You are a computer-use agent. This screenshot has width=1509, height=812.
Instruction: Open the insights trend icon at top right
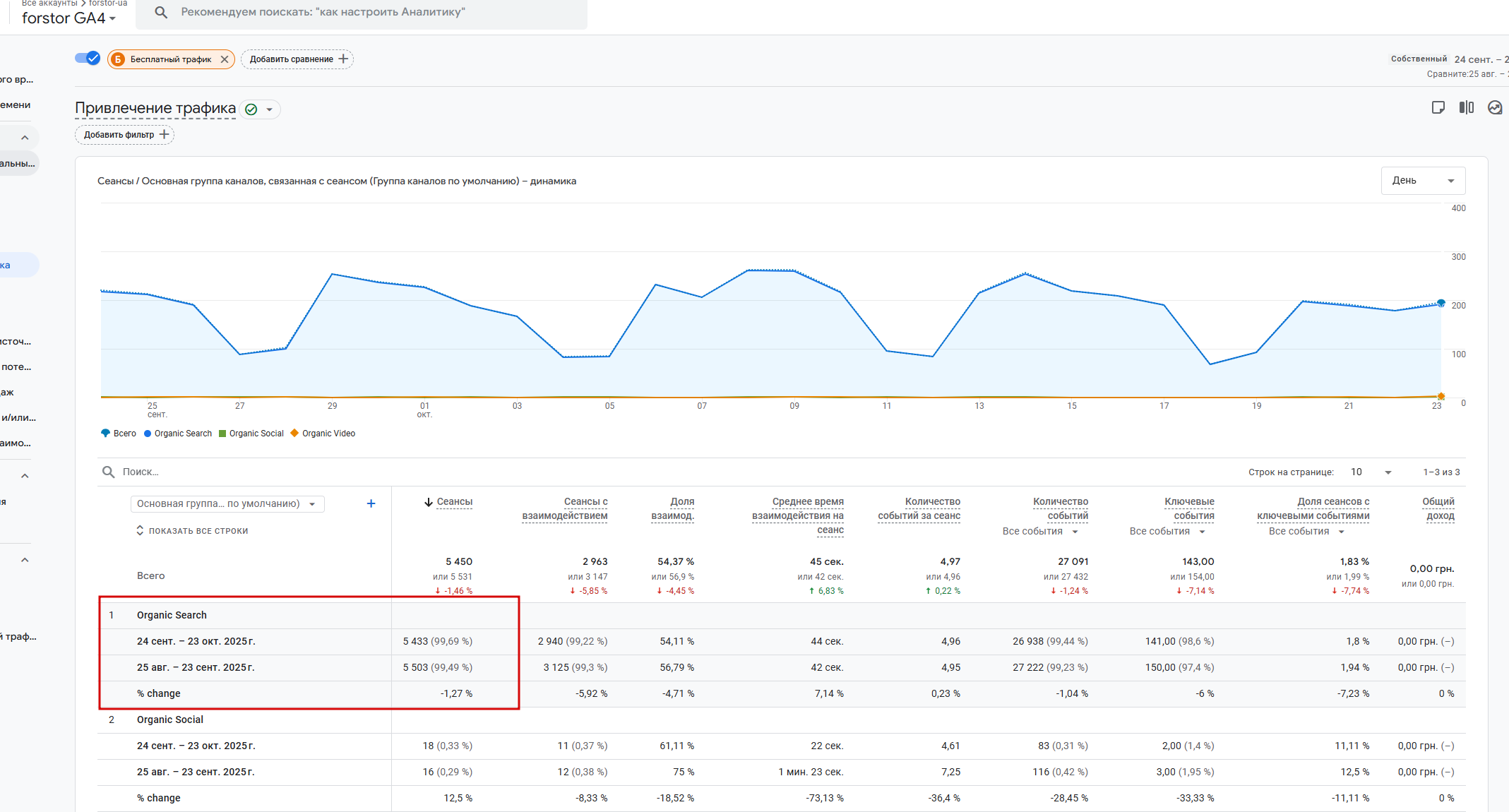click(x=1494, y=107)
